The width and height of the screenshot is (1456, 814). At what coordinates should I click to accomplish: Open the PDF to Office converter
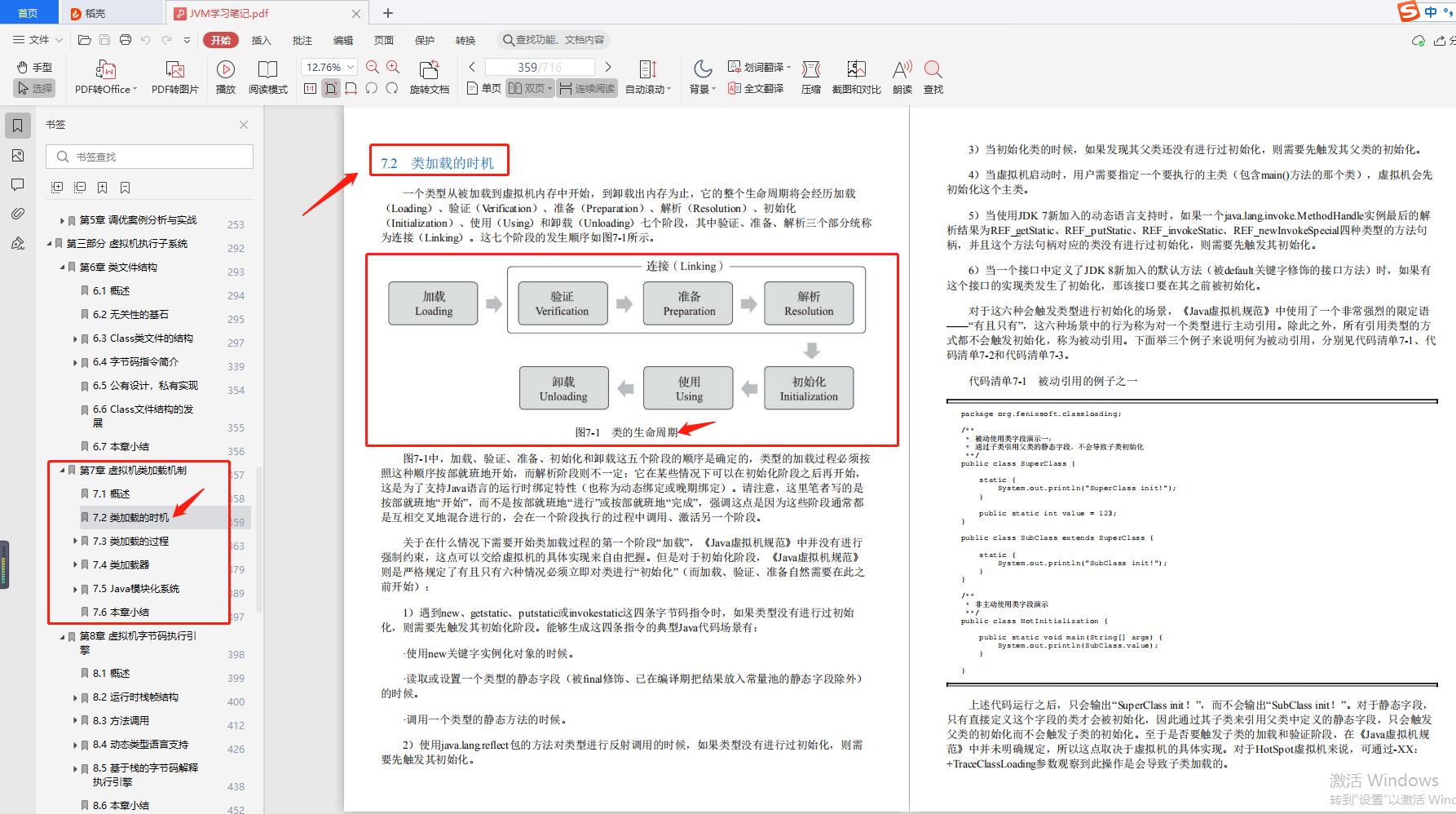(106, 77)
